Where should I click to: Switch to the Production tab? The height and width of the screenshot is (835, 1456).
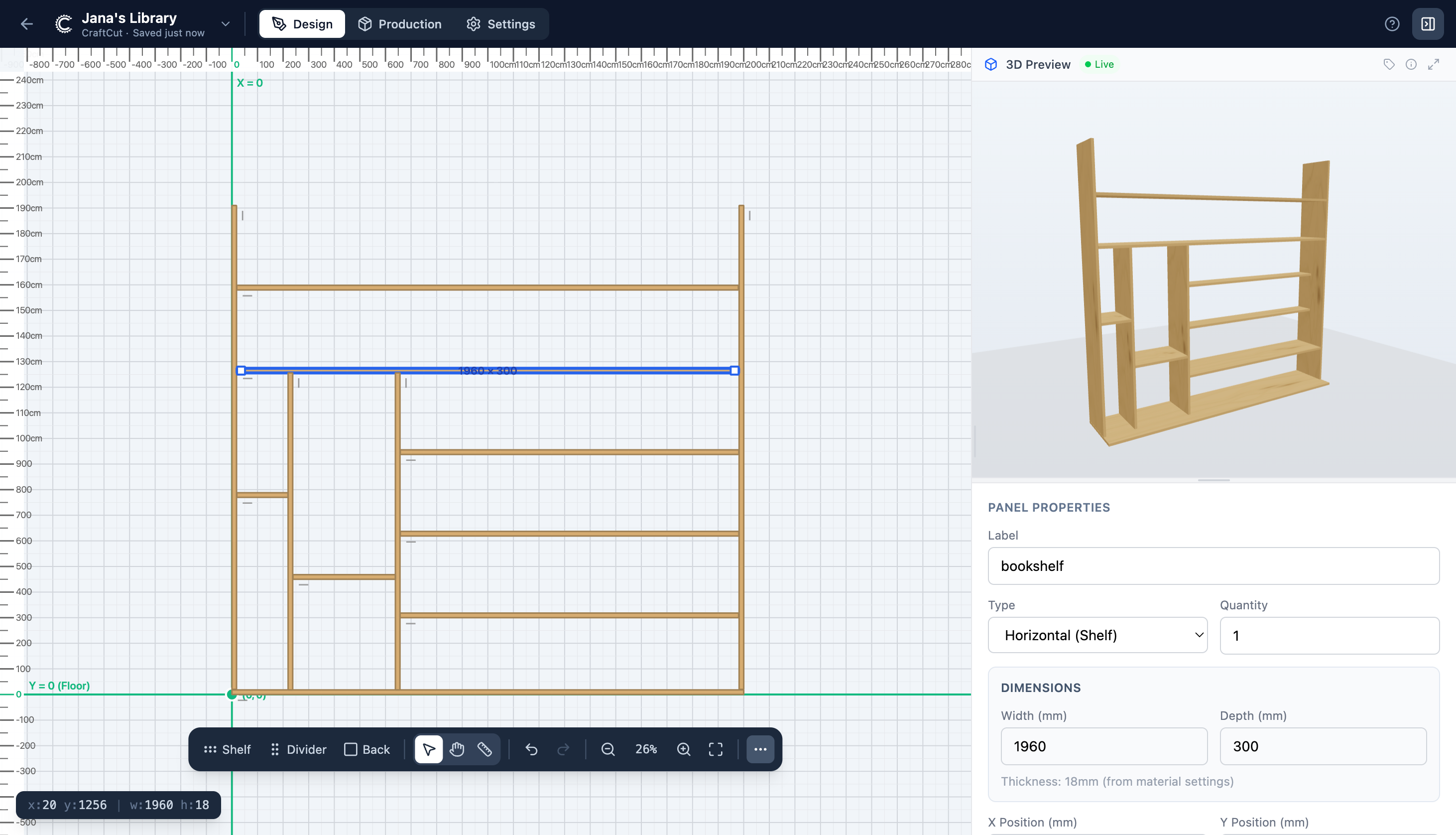tap(400, 23)
